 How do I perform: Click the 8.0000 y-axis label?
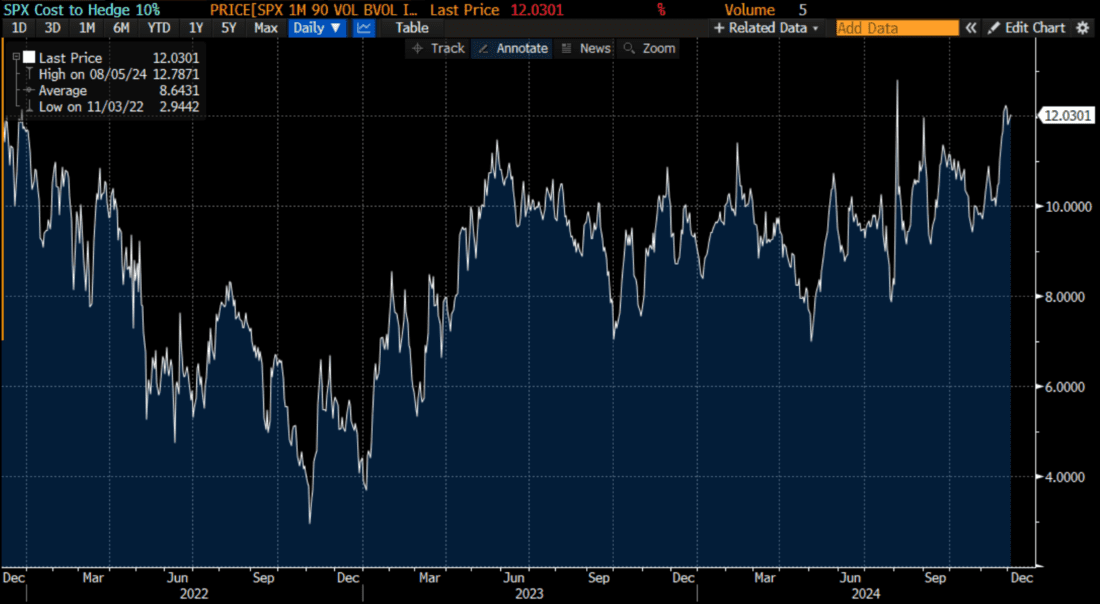tap(1067, 297)
